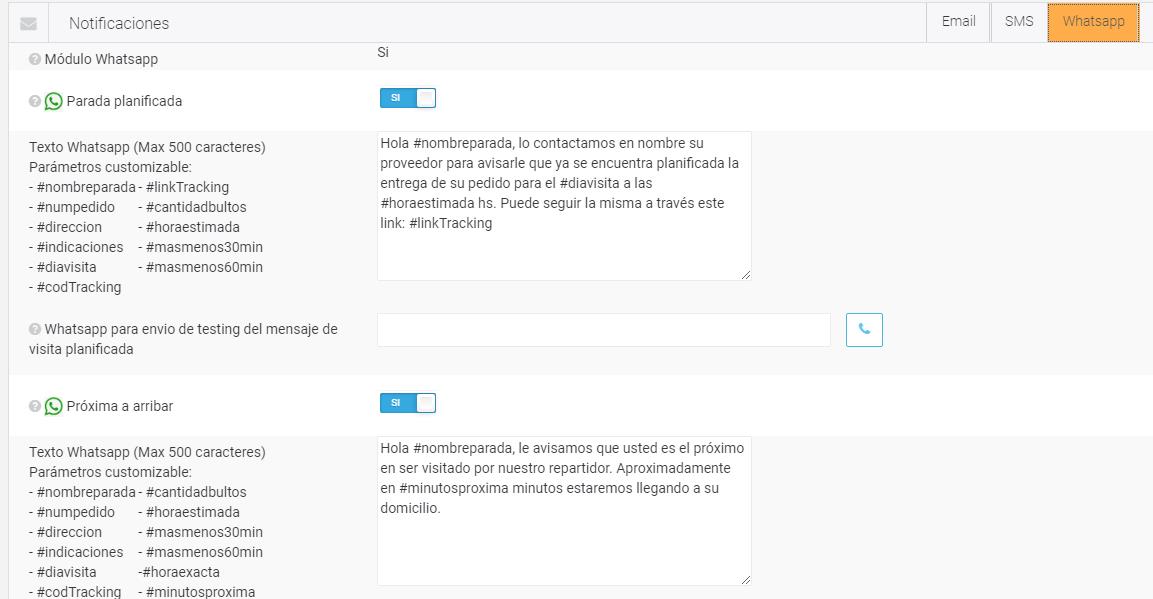
Task: Grab resize handle of Parada planificada text area
Action: [745, 274]
